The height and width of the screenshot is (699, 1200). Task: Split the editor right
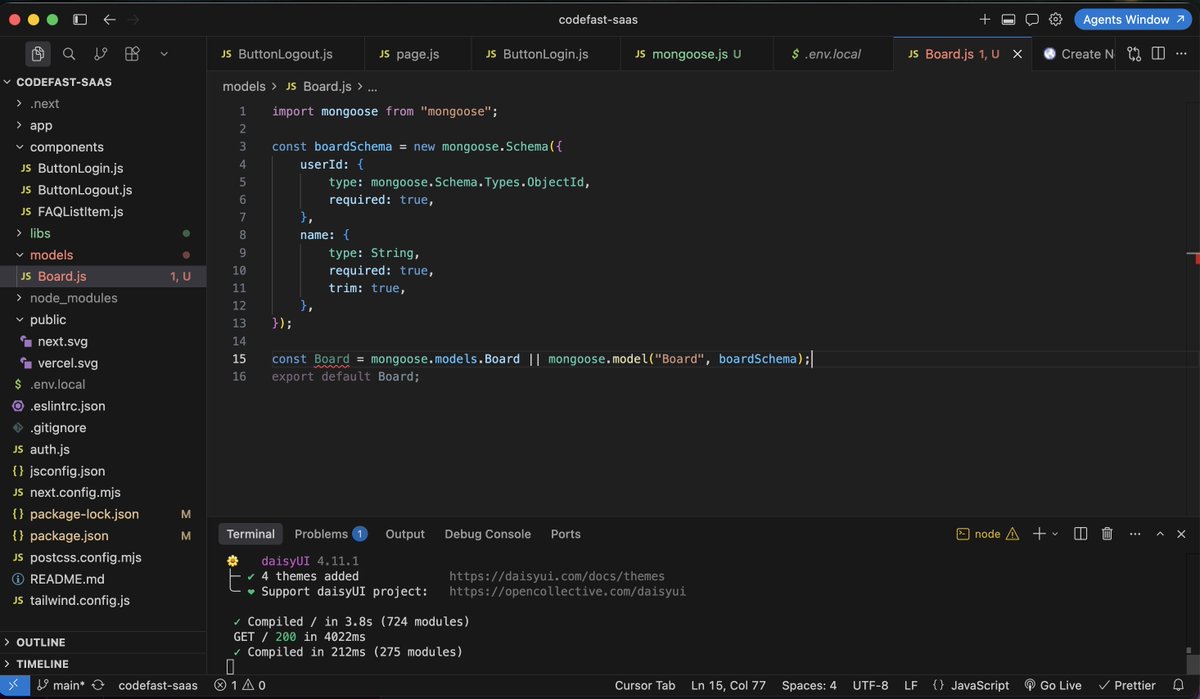1157,54
